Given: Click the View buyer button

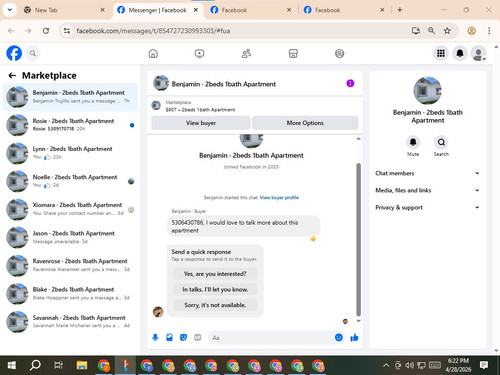Looking at the screenshot, I should coord(201,123).
